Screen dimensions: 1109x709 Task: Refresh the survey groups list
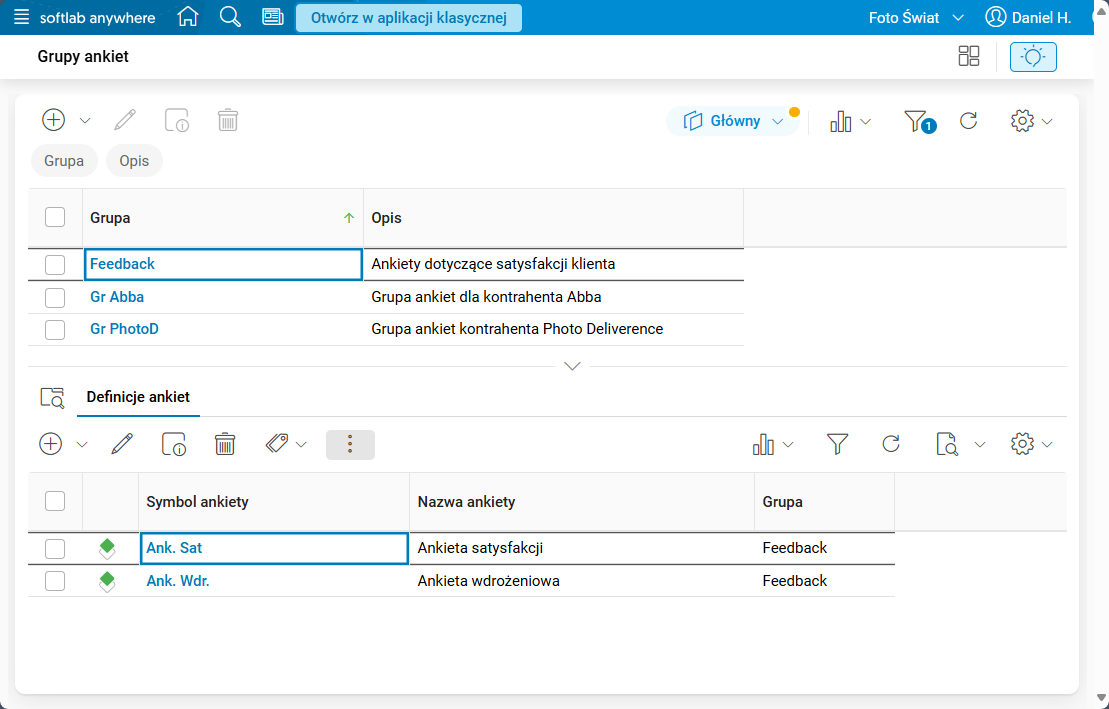pos(968,121)
